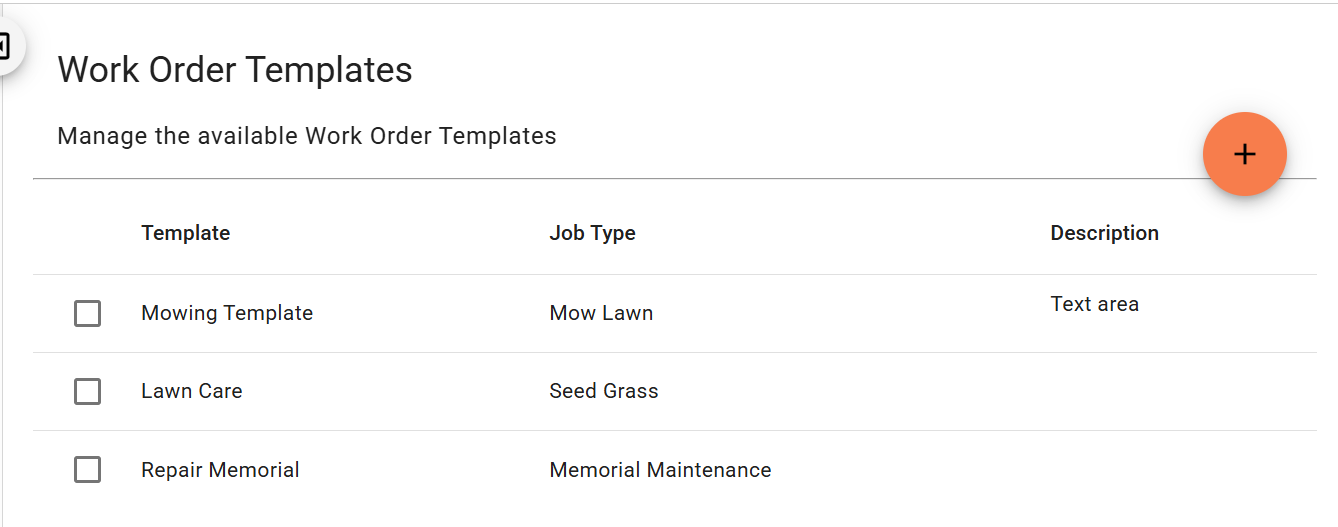
Task: Click the orange plus add template button
Action: tap(1244, 154)
